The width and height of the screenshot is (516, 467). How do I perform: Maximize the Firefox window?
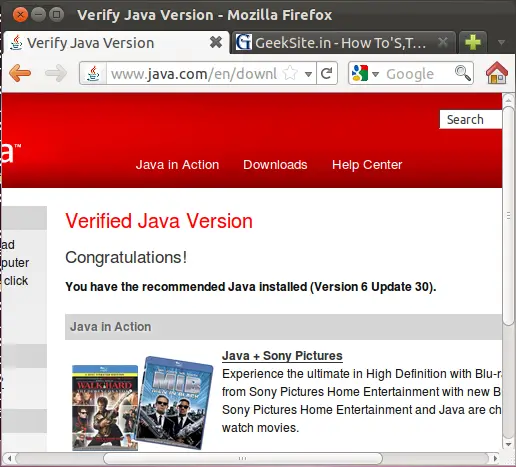pos(56,15)
